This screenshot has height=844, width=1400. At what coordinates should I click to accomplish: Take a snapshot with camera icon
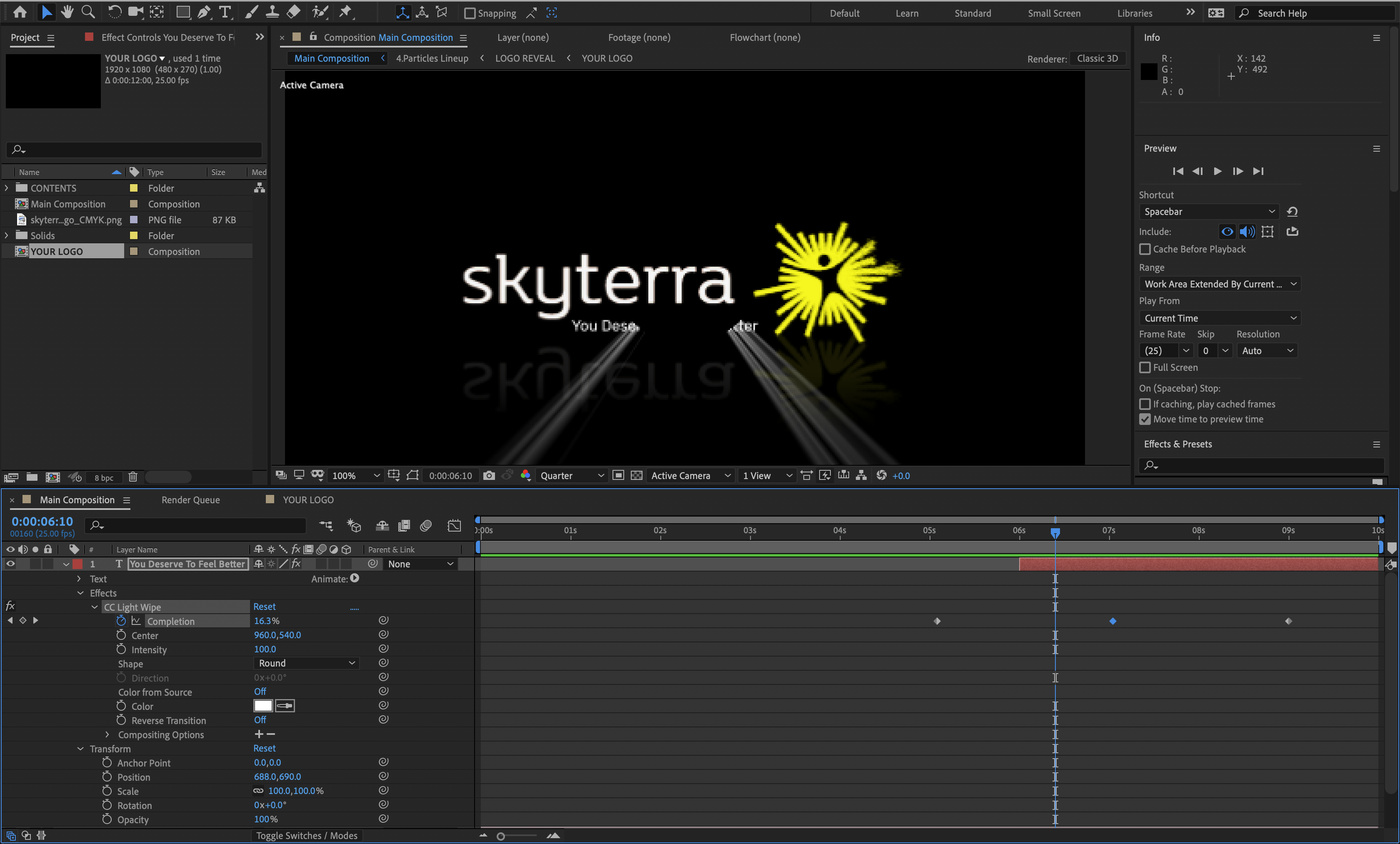[x=489, y=475]
